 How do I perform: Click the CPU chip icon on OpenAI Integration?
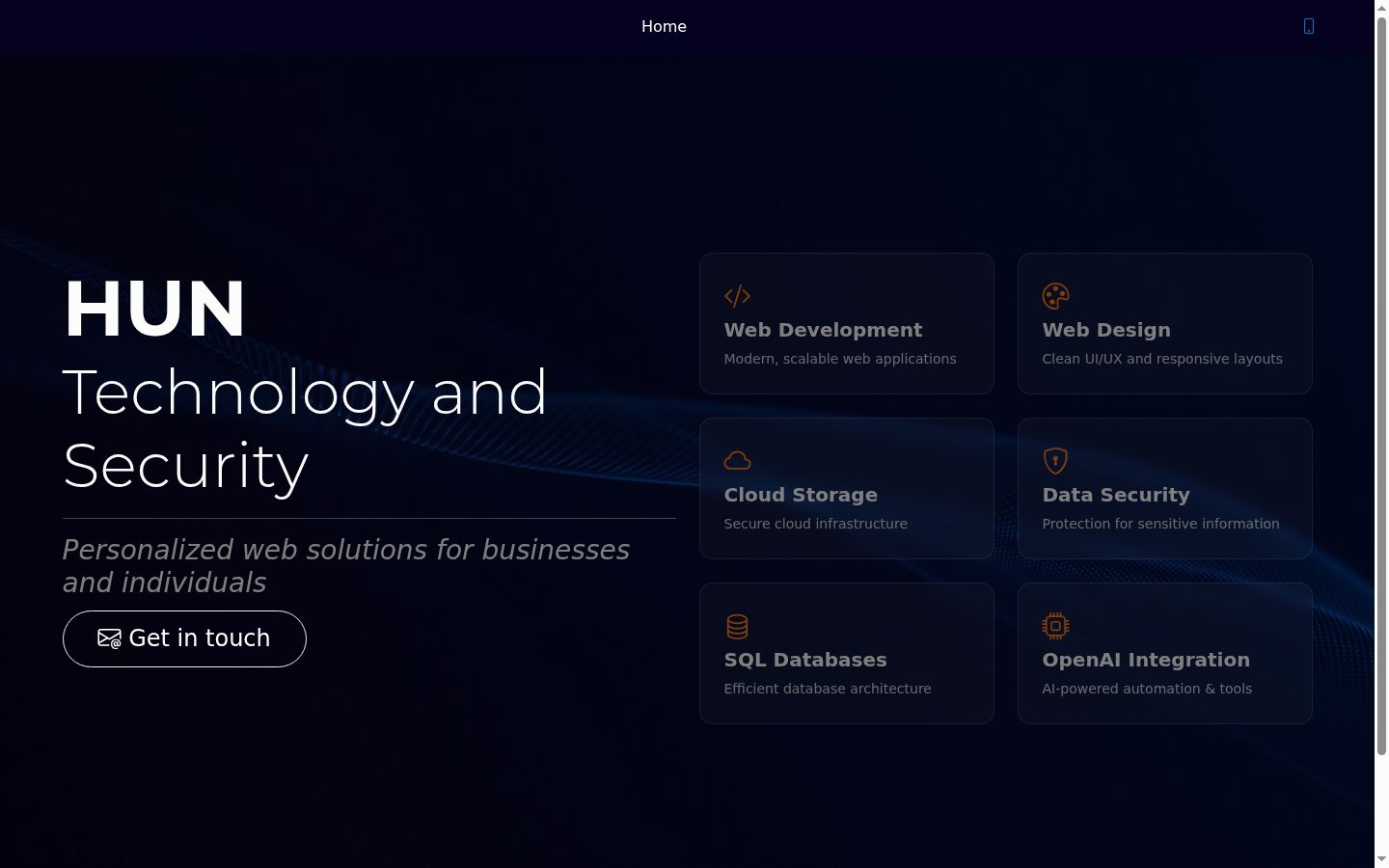tap(1055, 626)
